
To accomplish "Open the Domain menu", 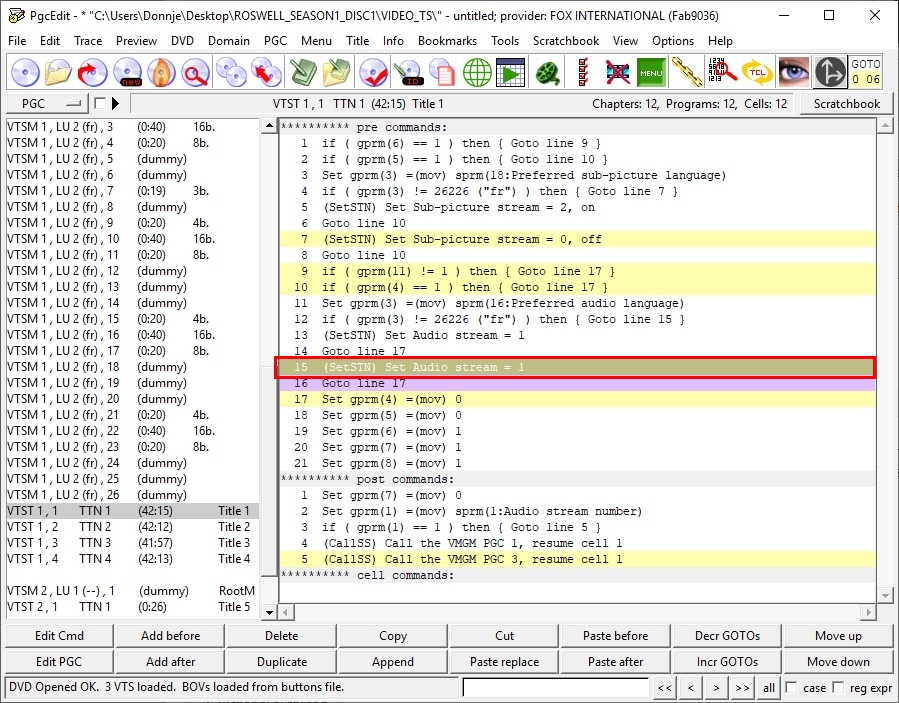I will coord(229,41).
